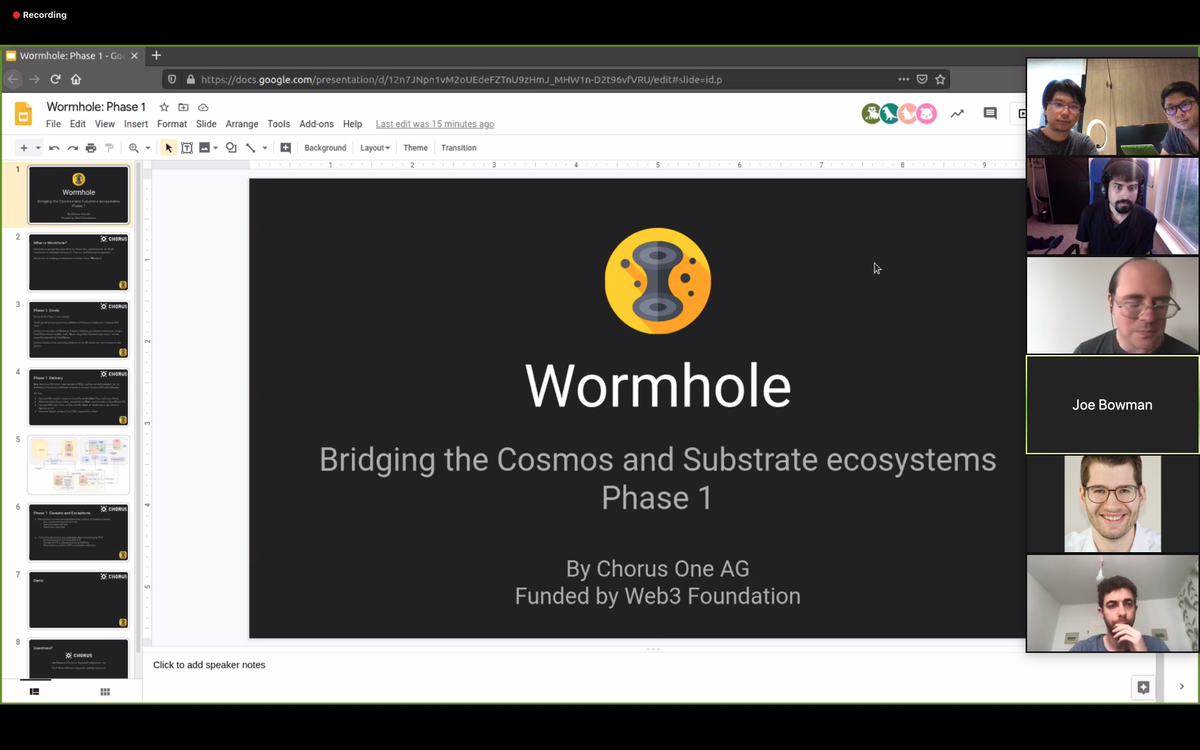
Task: Open the zoom level dropdown arrow
Action: 148,148
